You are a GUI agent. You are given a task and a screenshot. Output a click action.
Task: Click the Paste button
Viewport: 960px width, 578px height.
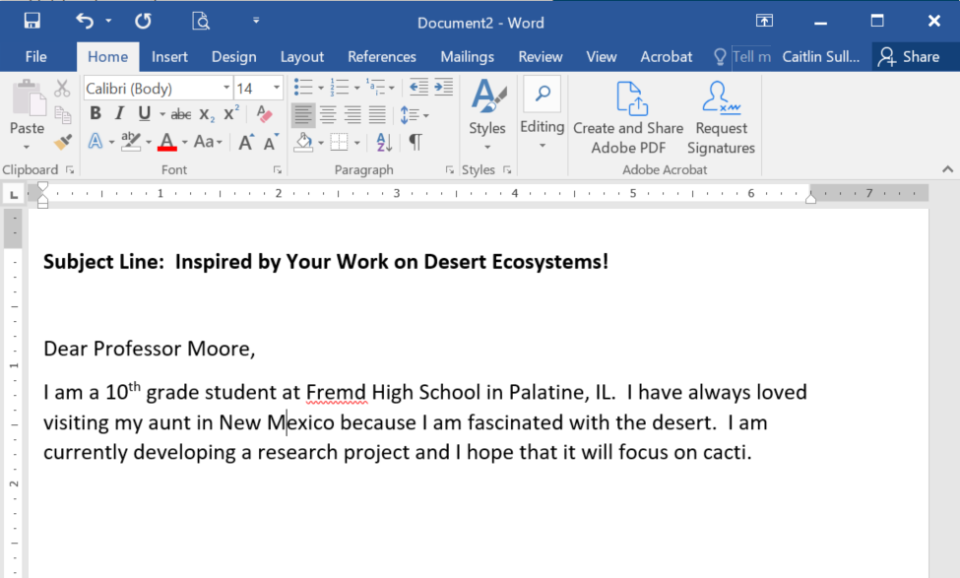pyautogui.click(x=26, y=112)
